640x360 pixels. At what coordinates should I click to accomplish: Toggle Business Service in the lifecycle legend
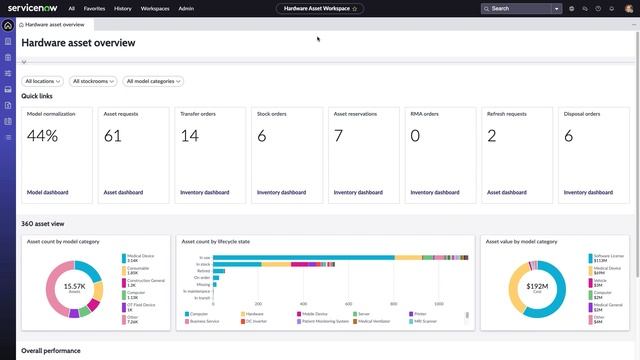202,321
